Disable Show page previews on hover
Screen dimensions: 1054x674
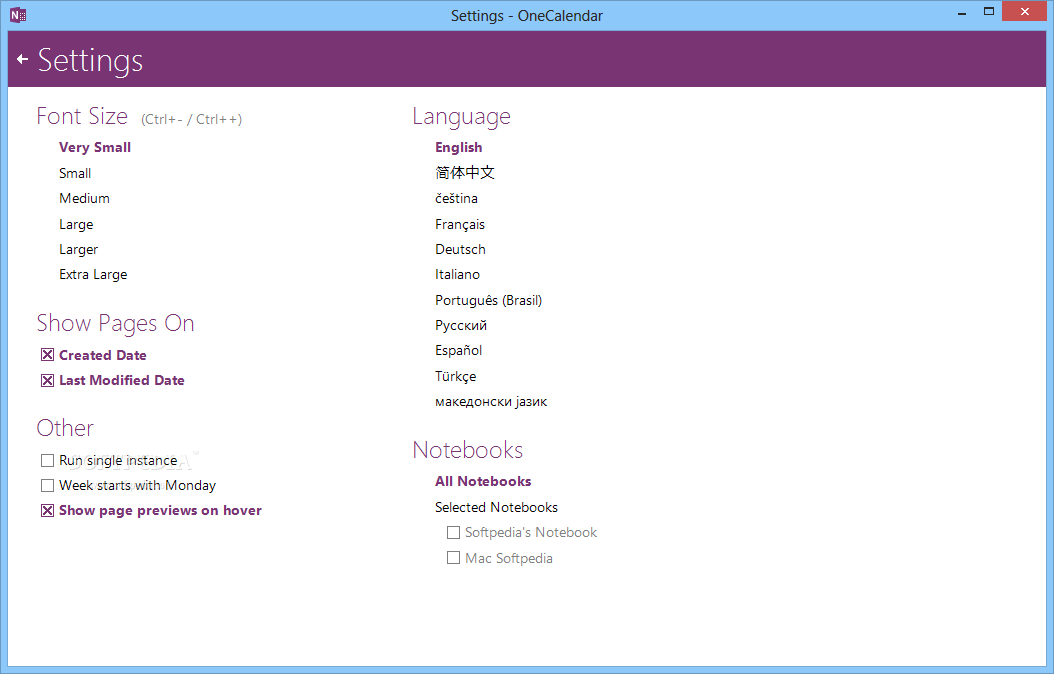point(47,511)
